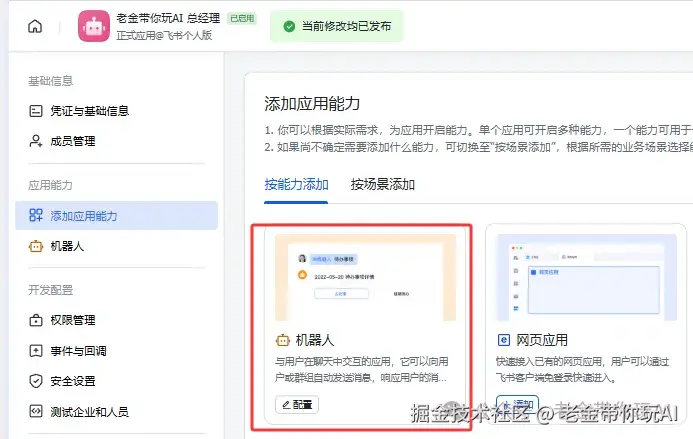This screenshot has height=439, width=693.
Task: Select 机器人 robot icon in sidebar
Action: (x=36, y=246)
